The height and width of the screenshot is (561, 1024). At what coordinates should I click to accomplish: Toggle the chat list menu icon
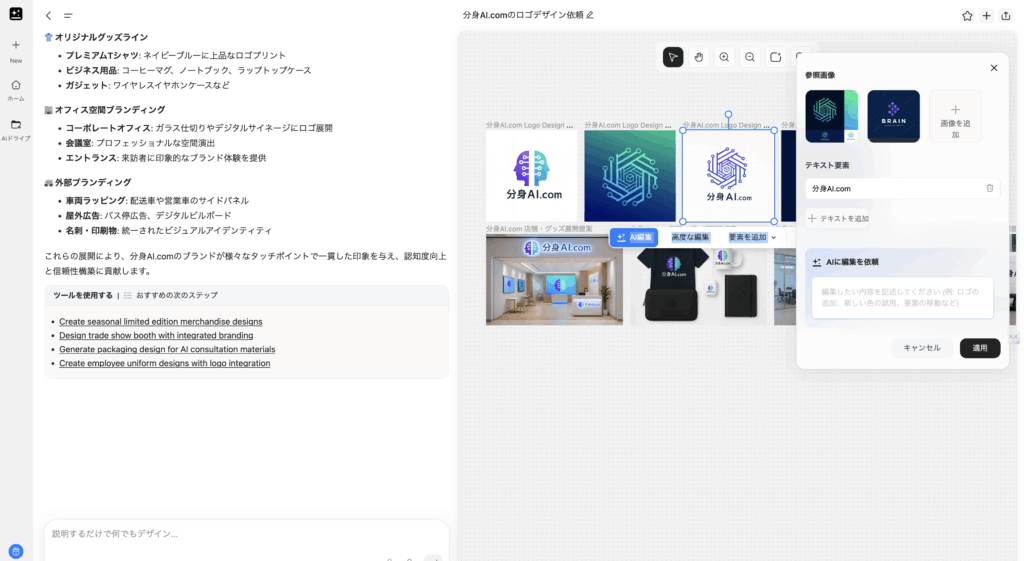coord(68,15)
